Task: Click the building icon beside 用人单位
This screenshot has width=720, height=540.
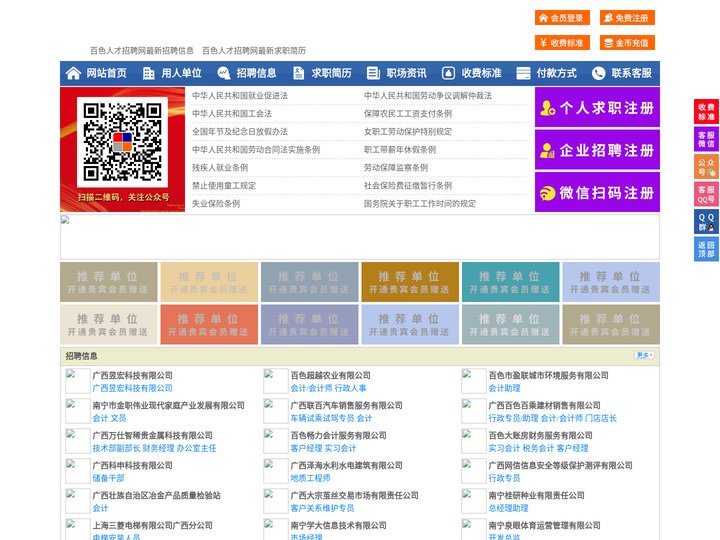Action: click(148, 73)
